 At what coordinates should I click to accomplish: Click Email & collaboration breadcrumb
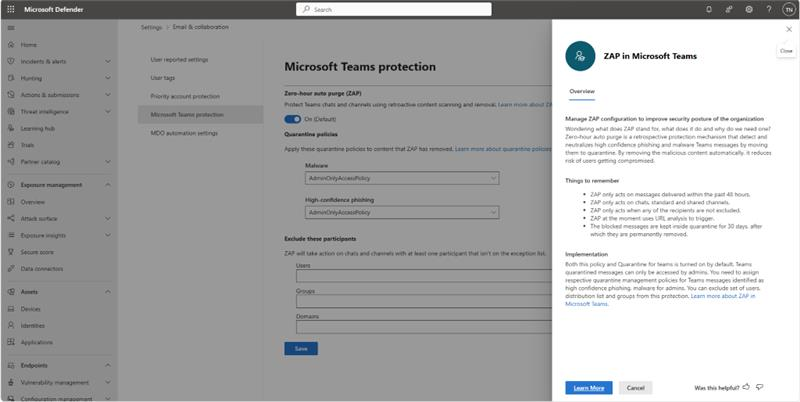click(x=201, y=27)
